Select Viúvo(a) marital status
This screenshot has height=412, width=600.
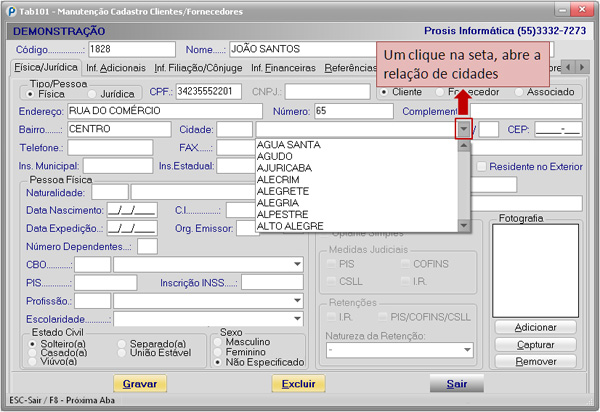[x=33, y=362]
